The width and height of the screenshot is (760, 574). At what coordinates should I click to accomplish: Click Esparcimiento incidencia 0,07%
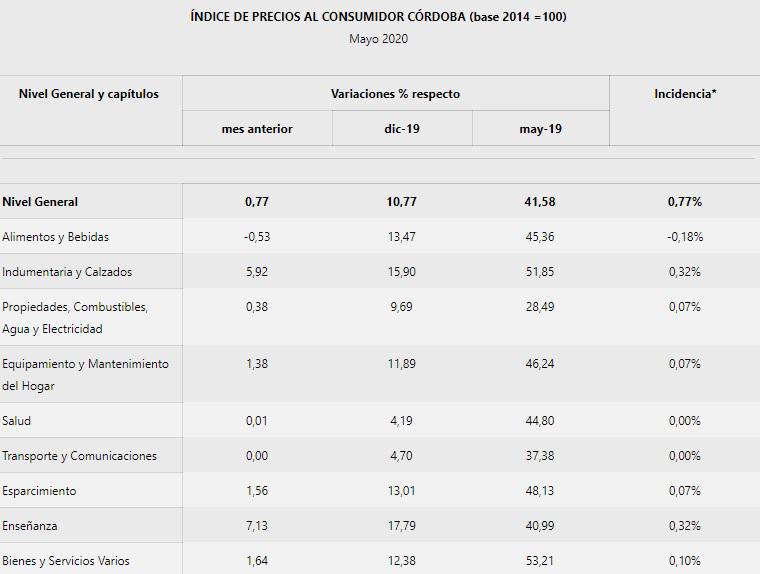[685, 491]
